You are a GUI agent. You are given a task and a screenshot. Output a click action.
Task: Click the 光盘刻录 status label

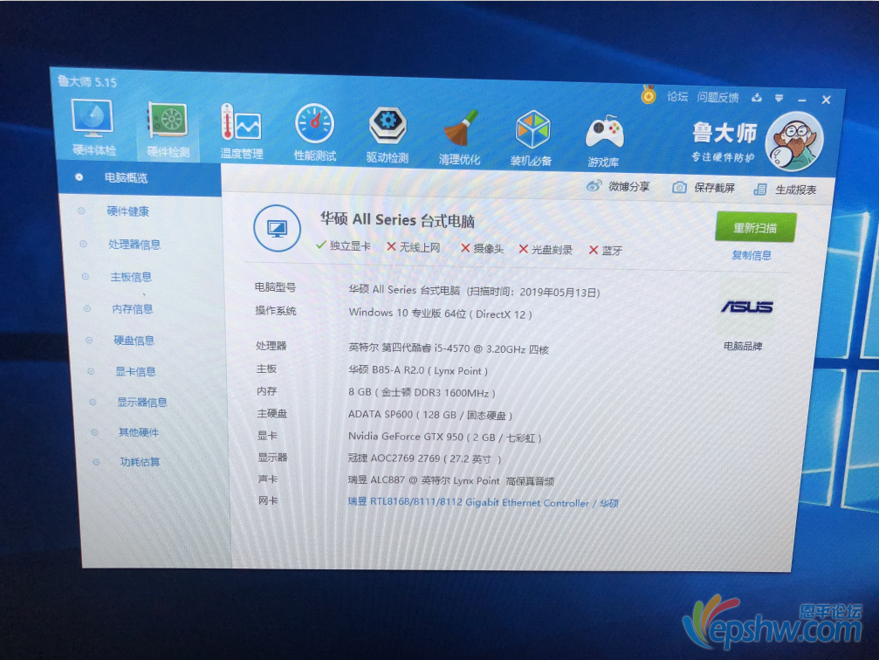(x=546, y=250)
